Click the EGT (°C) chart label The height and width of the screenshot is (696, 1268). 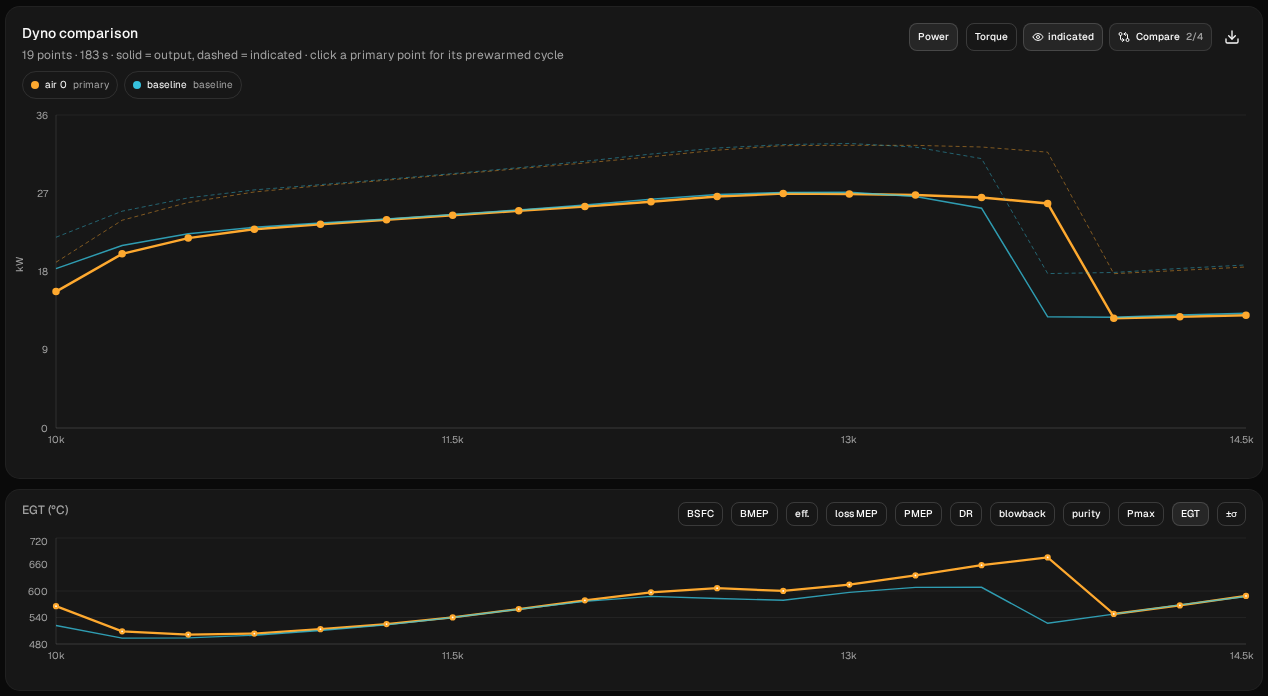[x=45, y=510]
